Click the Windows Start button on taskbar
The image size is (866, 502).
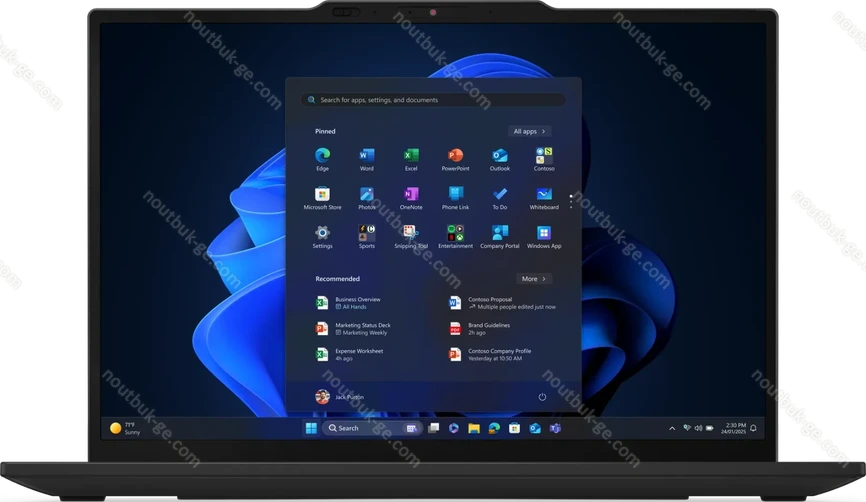[x=310, y=428]
